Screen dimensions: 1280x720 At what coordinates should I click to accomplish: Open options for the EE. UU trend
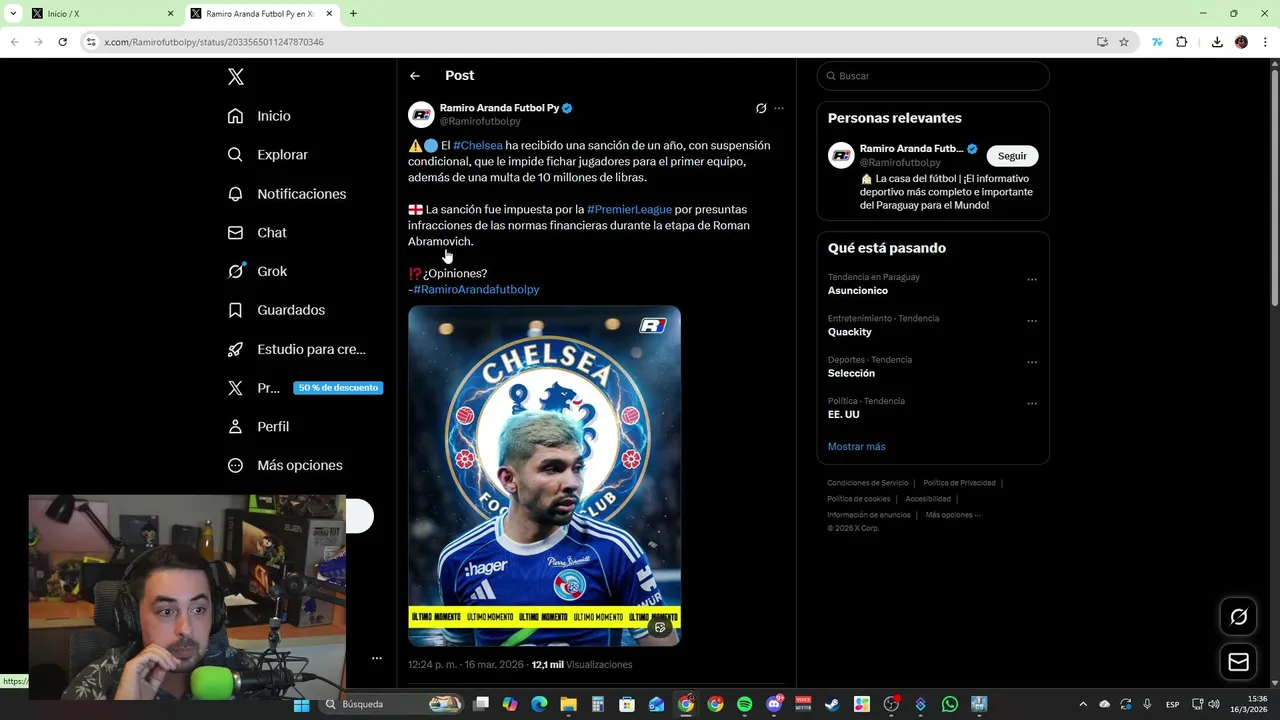1032,404
